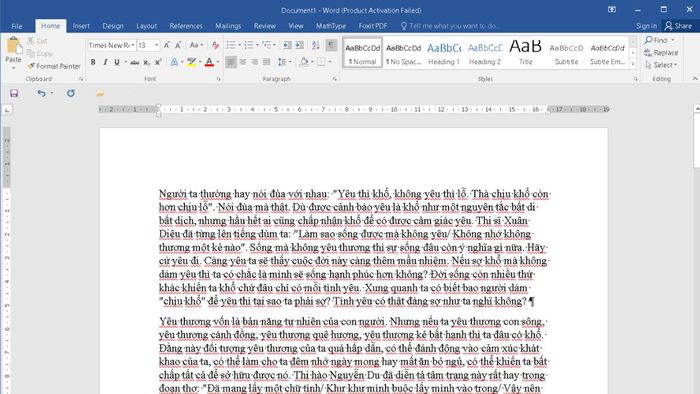
Task: Click the vertical scrollbar thumb
Action: pos(697,140)
